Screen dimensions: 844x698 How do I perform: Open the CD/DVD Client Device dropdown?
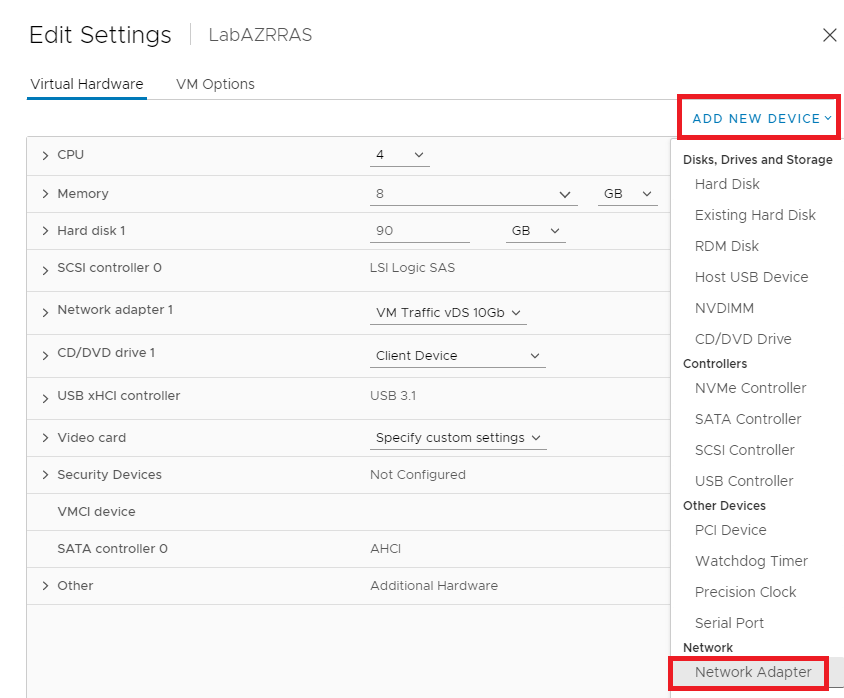pyautogui.click(x=458, y=356)
